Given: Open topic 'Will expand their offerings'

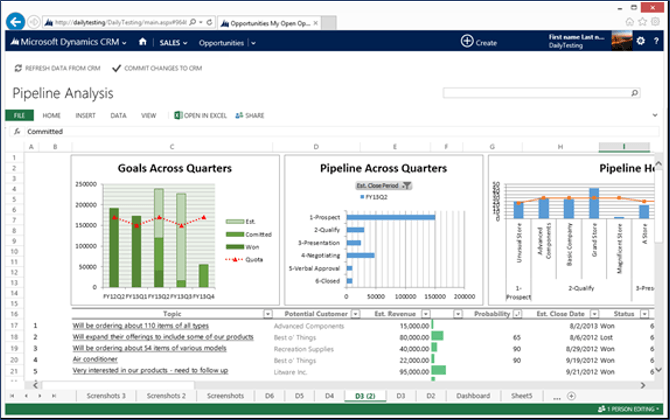Looking at the screenshot, I should pos(163,337).
